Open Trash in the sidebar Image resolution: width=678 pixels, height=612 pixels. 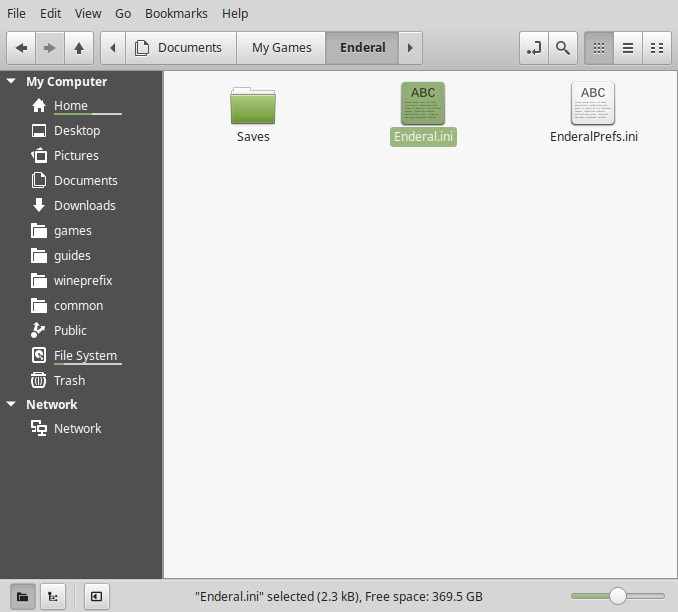[x=81, y=381]
